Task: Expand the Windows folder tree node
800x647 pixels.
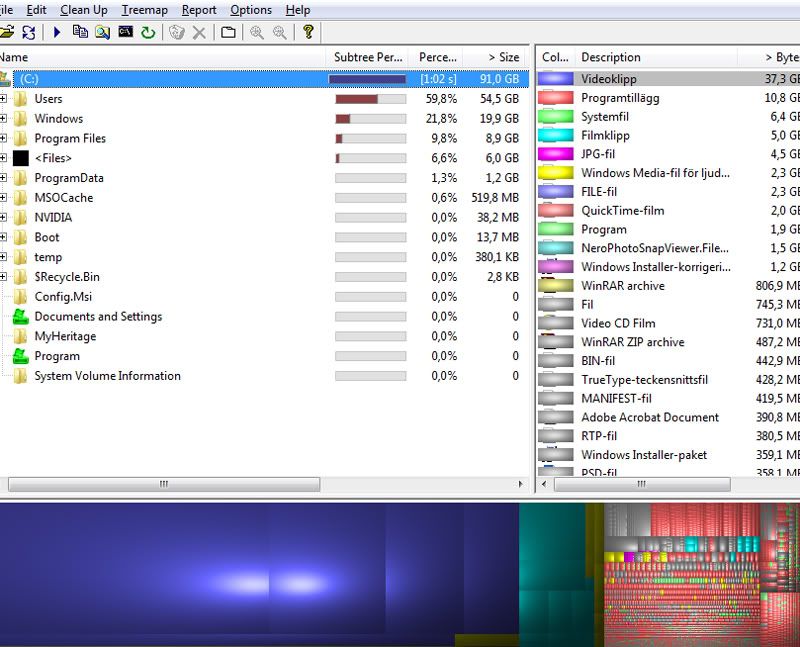Action: (3, 118)
